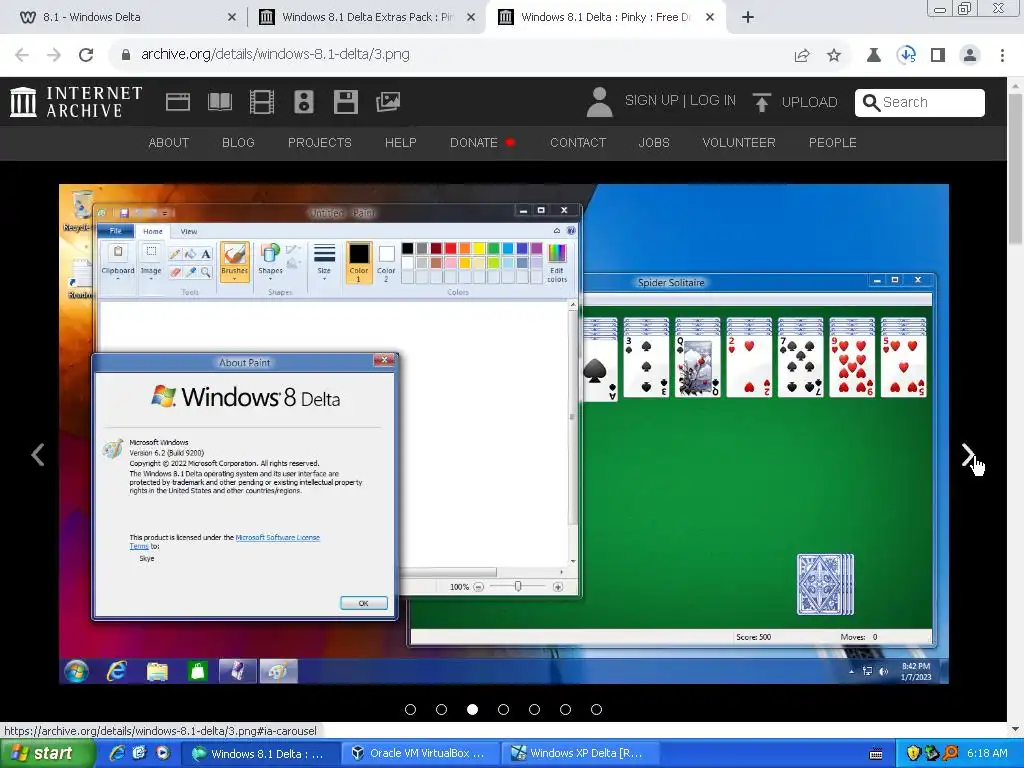Screen dimensions: 1024x768
Task: Click the security shield tray icon
Action: point(913,754)
